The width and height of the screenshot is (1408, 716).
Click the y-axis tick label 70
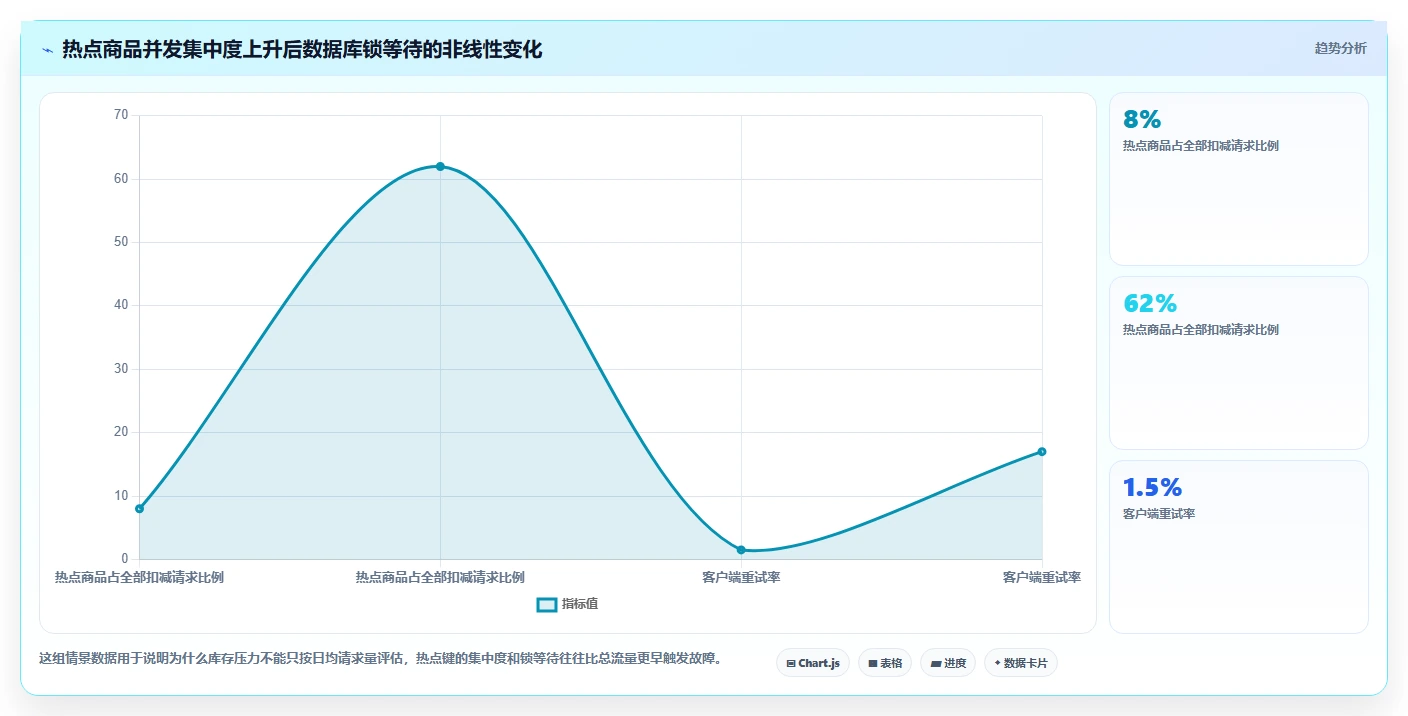[121, 115]
